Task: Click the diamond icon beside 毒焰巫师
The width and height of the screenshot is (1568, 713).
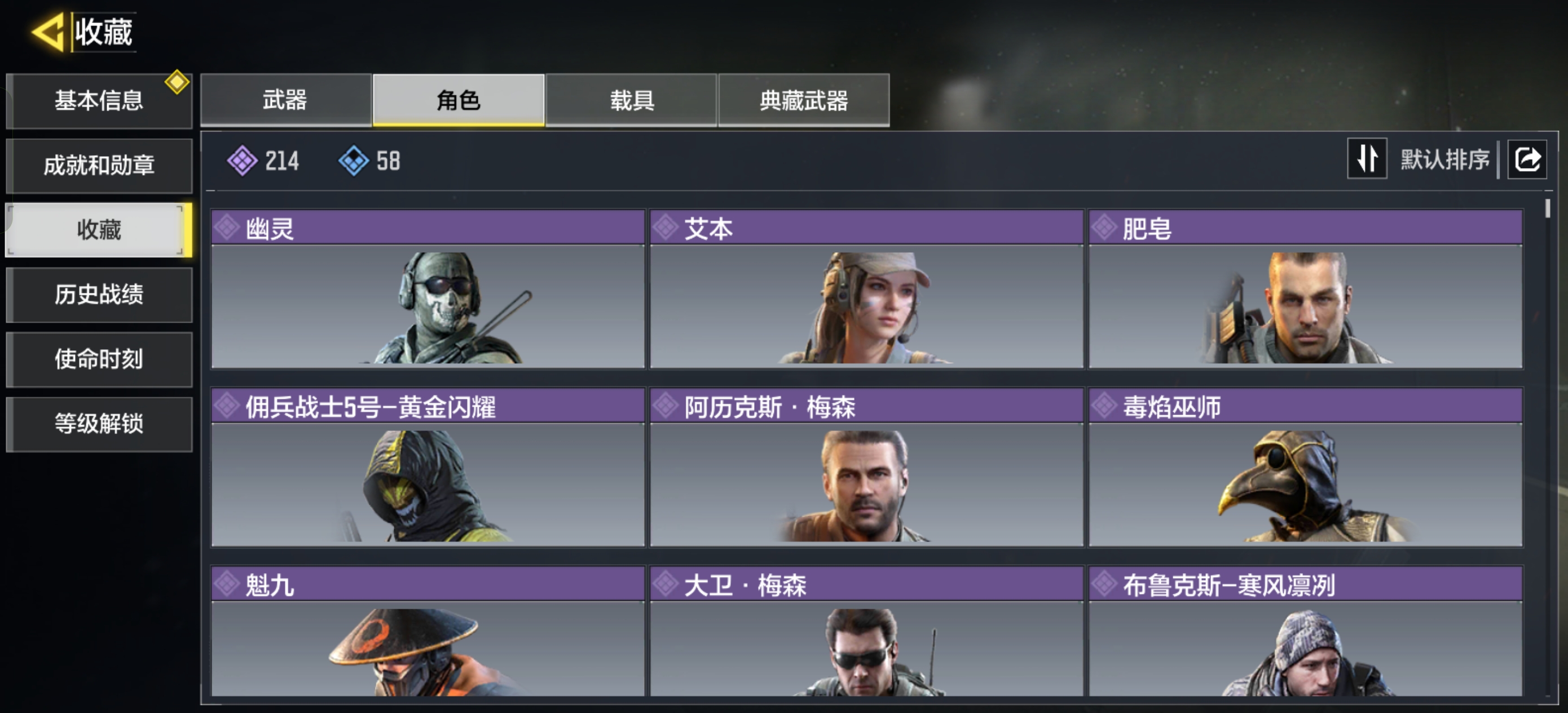Action: pos(1104,406)
